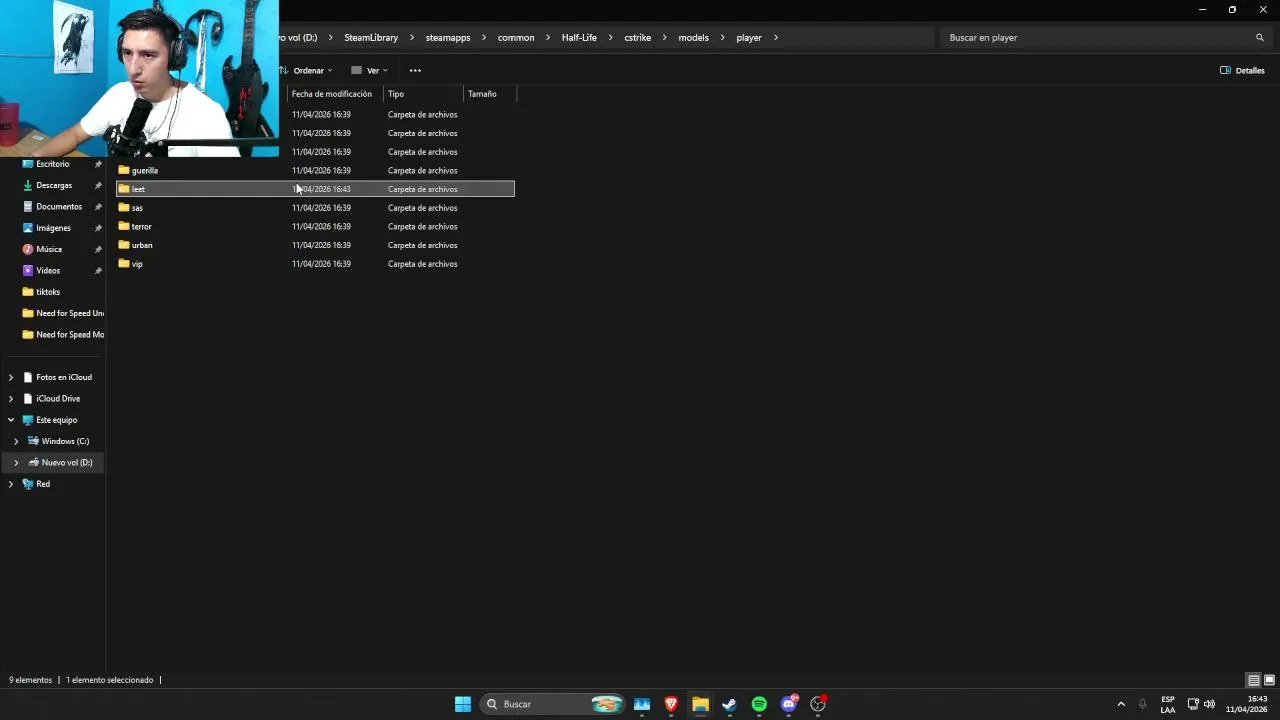Open Documentos in the sidebar
Image resolution: width=1280 pixels, height=720 pixels.
[59, 206]
